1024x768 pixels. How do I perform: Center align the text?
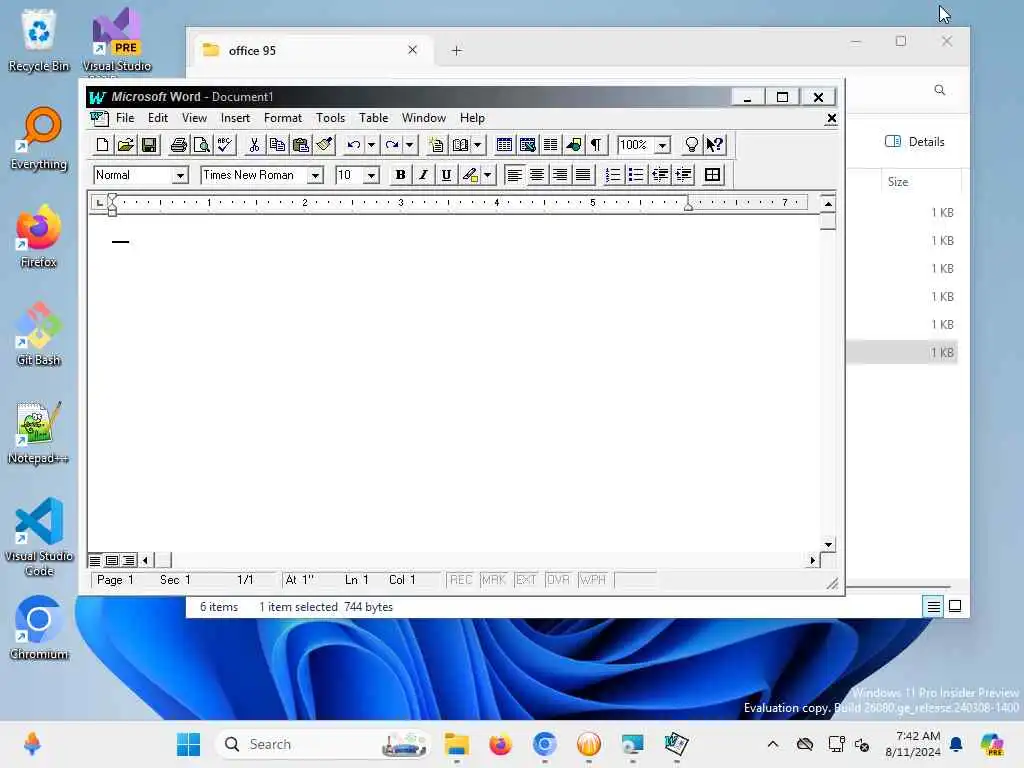coord(537,175)
